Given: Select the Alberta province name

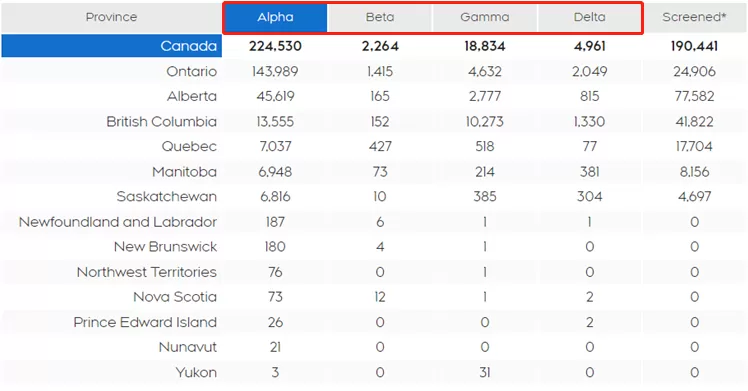Looking at the screenshot, I should tap(192, 96).
